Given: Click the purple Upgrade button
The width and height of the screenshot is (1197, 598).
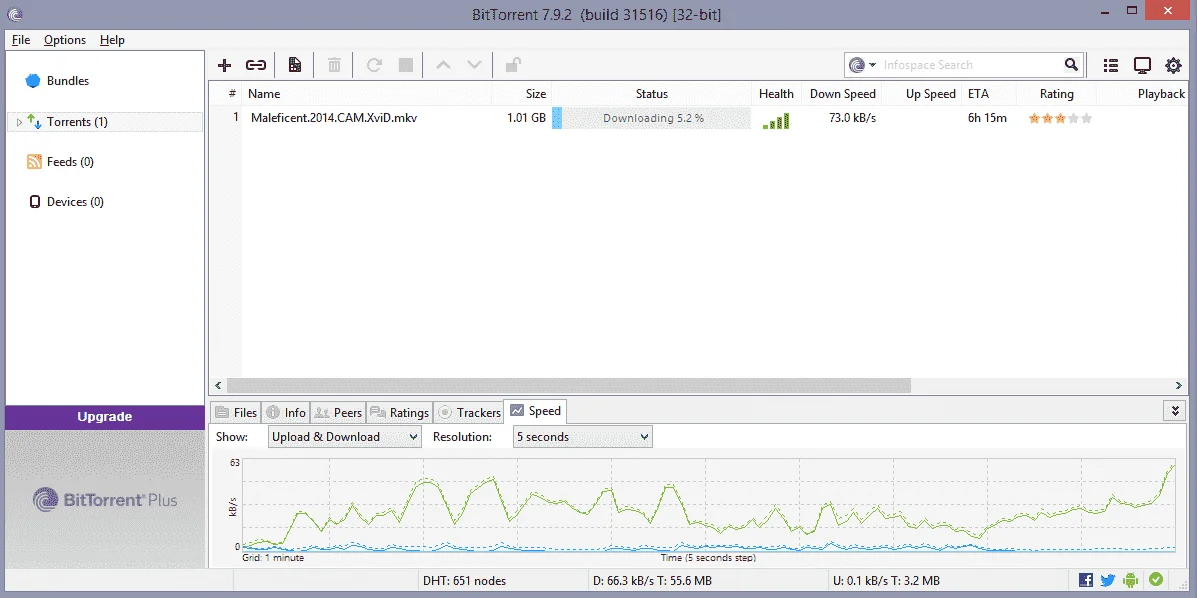Looking at the screenshot, I should (105, 417).
